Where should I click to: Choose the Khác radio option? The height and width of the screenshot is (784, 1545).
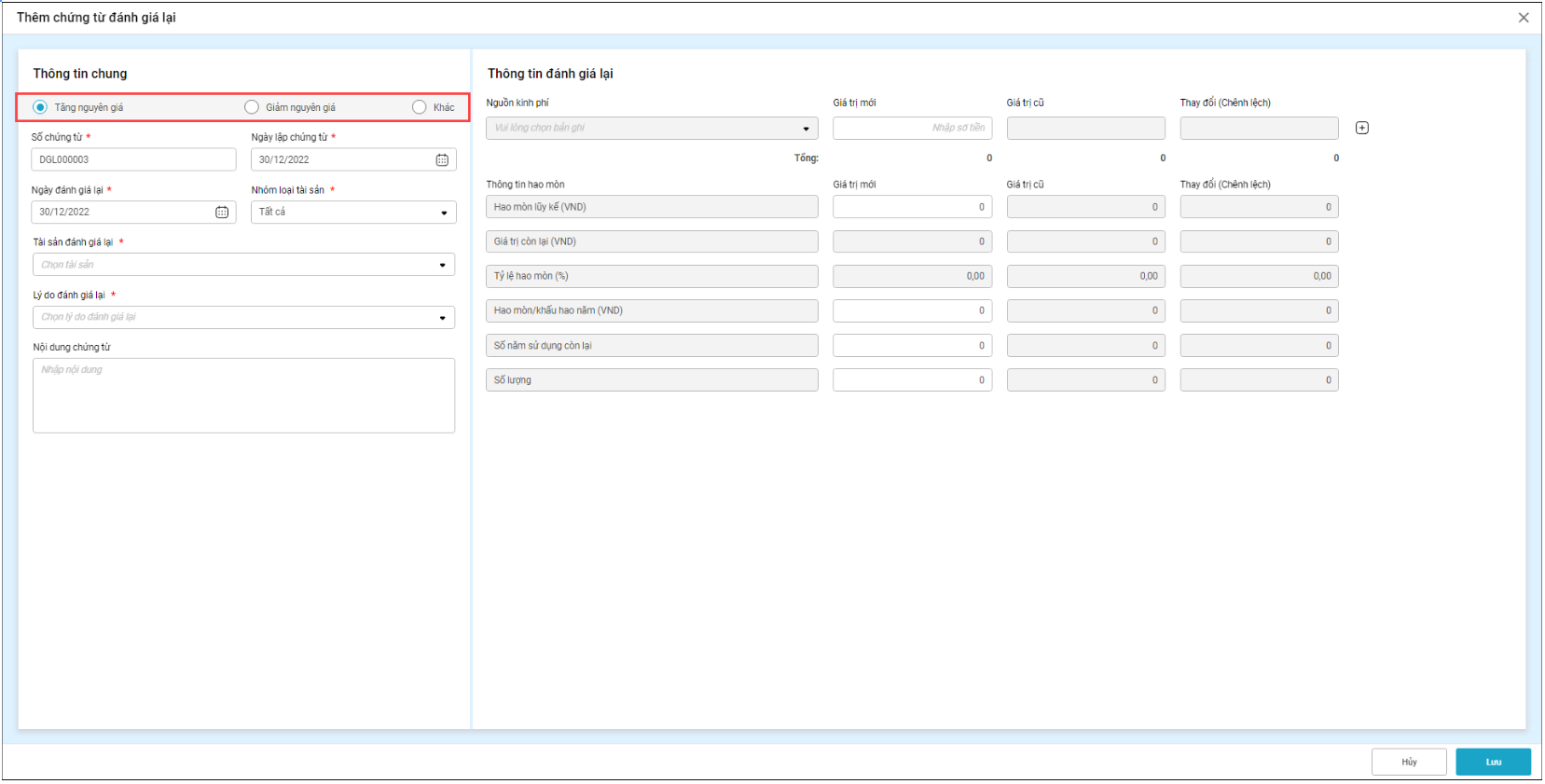(420, 107)
